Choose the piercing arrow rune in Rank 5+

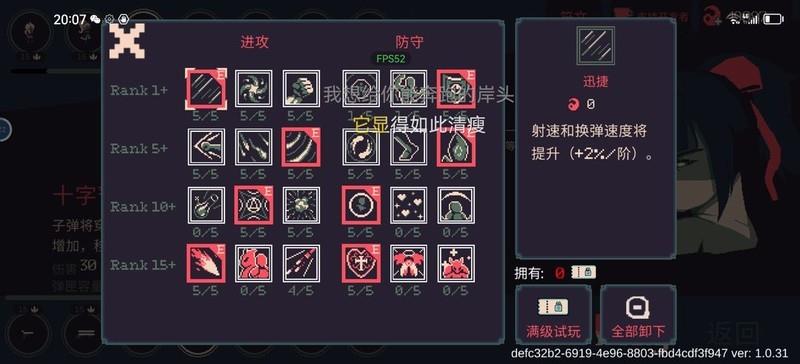coord(206,147)
